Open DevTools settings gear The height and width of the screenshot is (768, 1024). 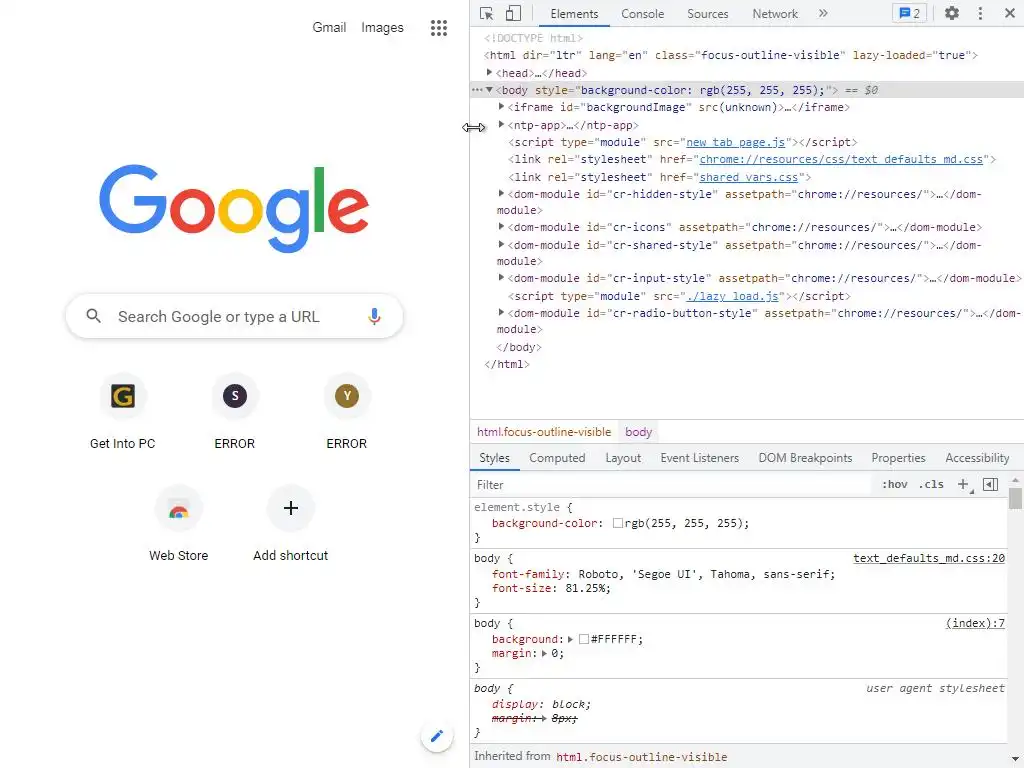tap(952, 13)
